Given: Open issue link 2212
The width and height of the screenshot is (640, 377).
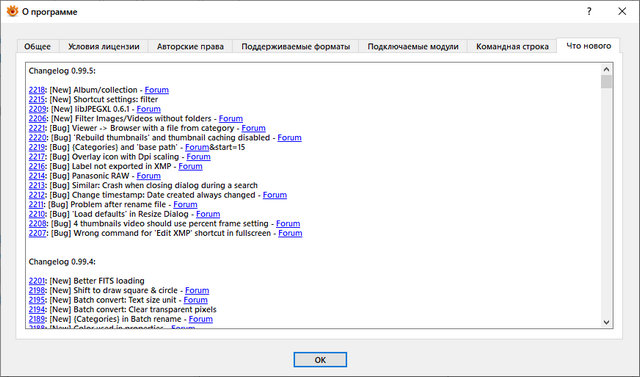Looking at the screenshot, I should click(36, 195).
